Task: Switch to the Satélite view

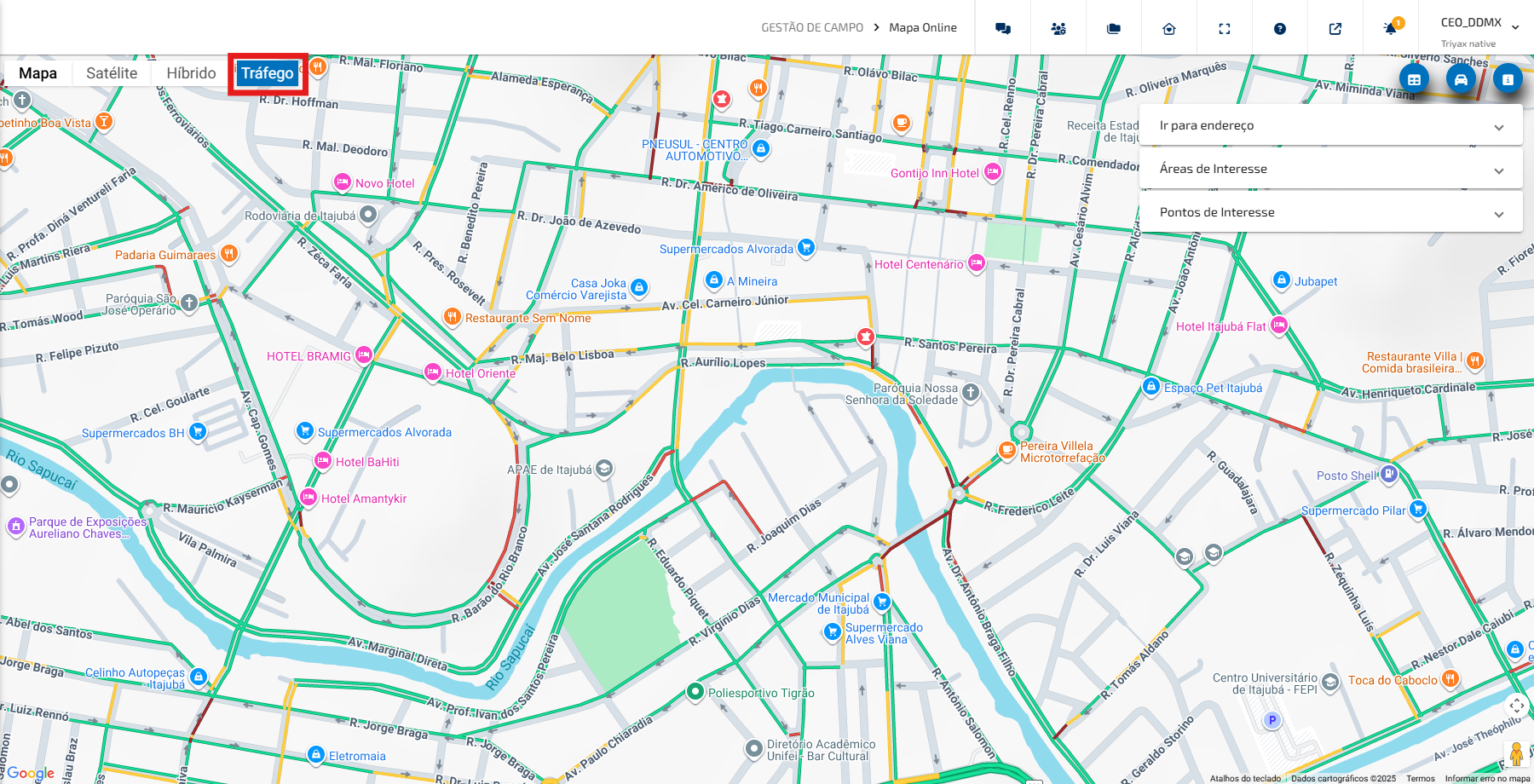Action: click(x=112, y=73)
